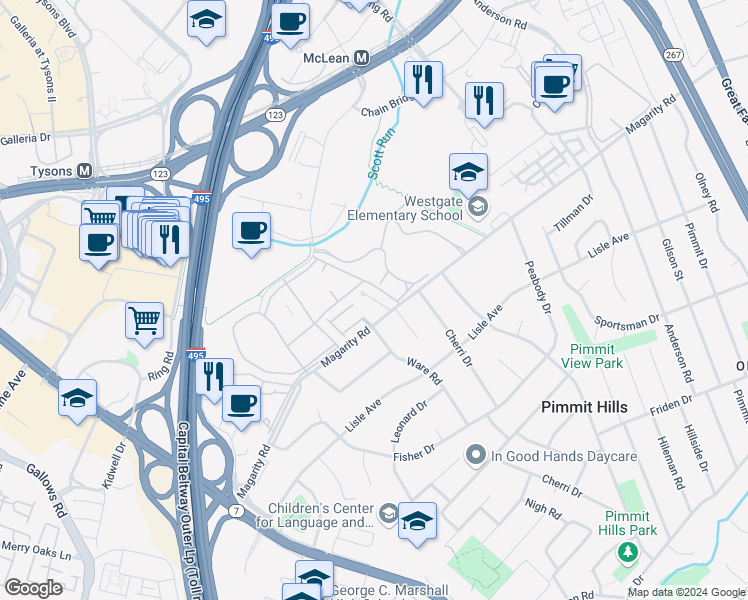The image size is (748, 600).
Task: Click the school marker at the top left
Action: coord(207,23)
